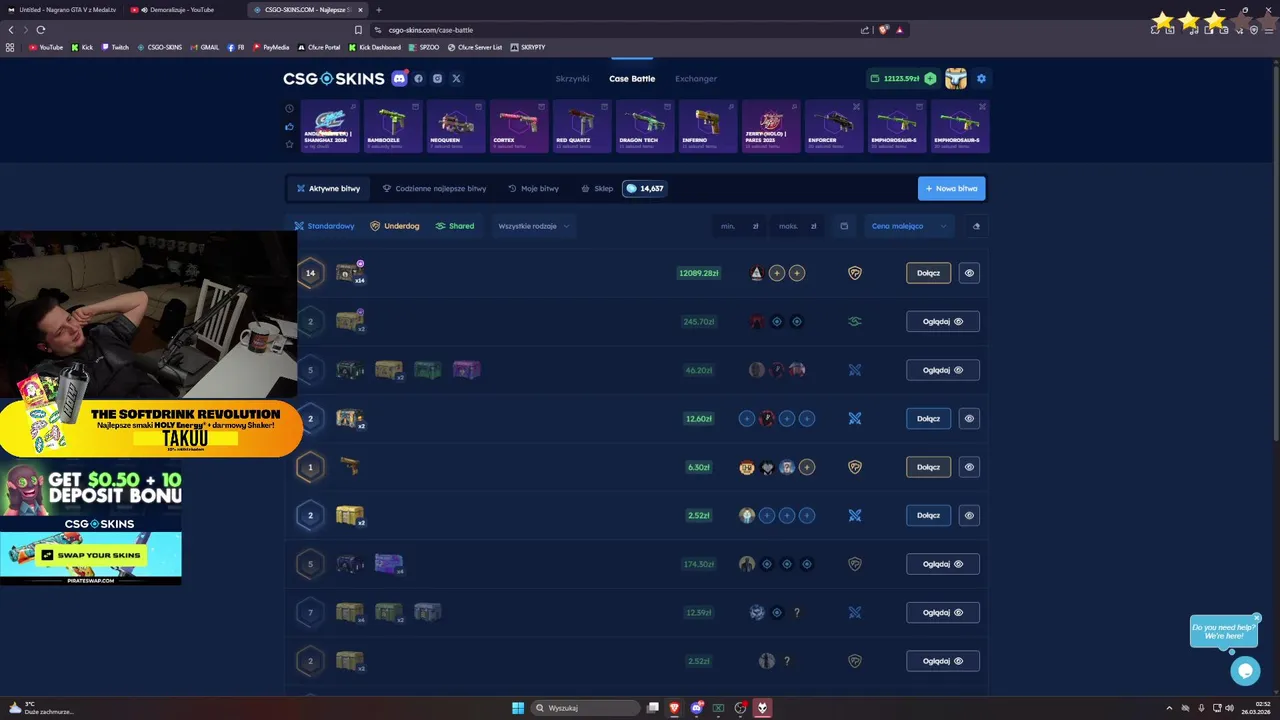Toggle the Shared battle mode filter
Viewport: 1280px width, 720px height.
[x=455, y=226]
